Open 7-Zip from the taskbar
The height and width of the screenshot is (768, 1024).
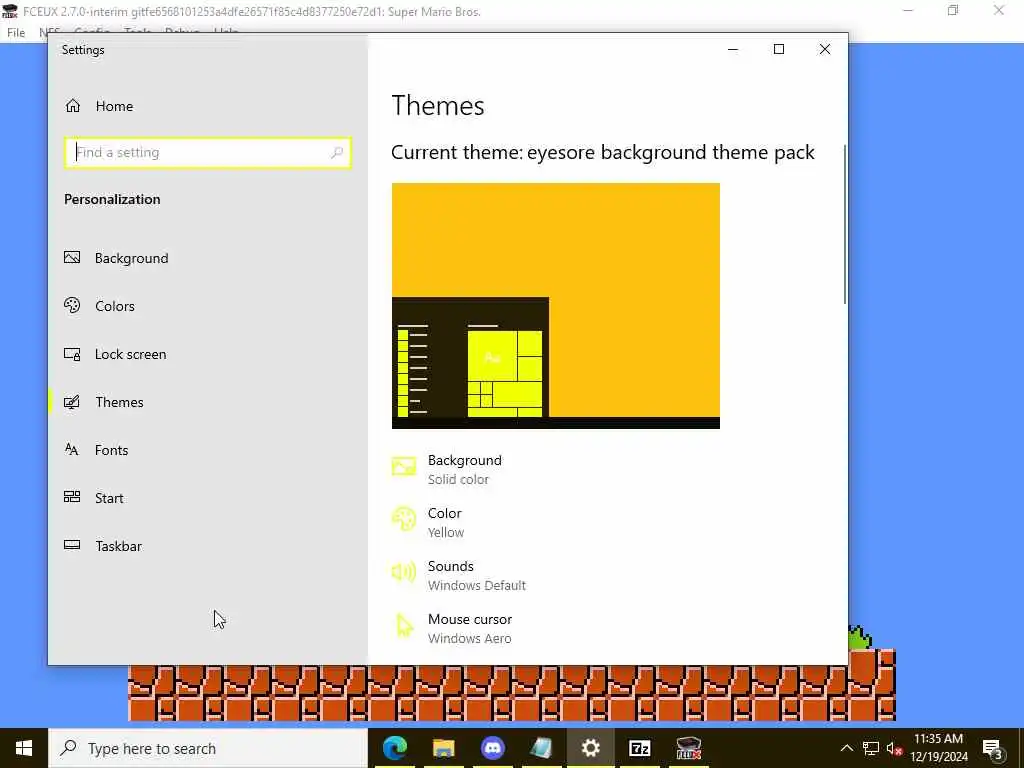(639, 748)
